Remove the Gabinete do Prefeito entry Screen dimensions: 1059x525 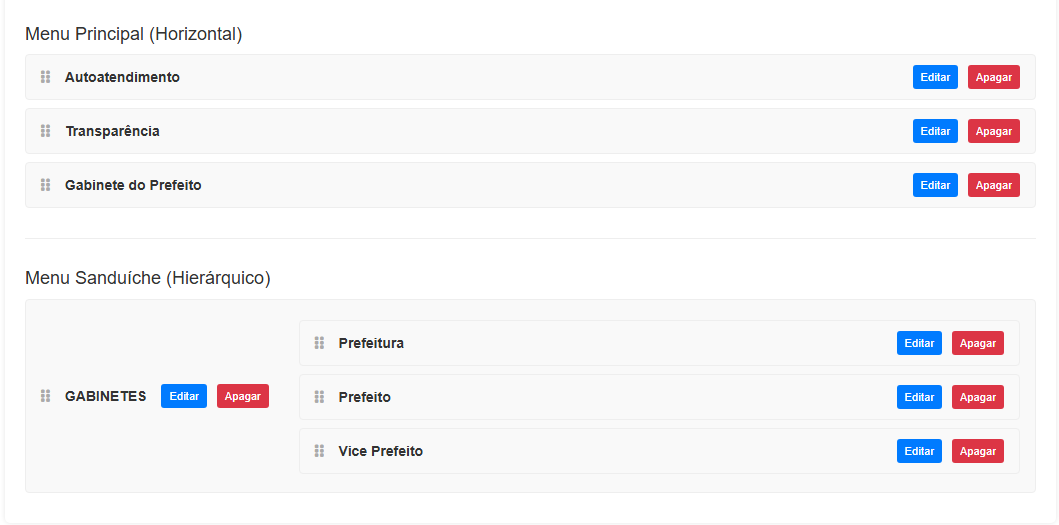click(x=993, y=185)
